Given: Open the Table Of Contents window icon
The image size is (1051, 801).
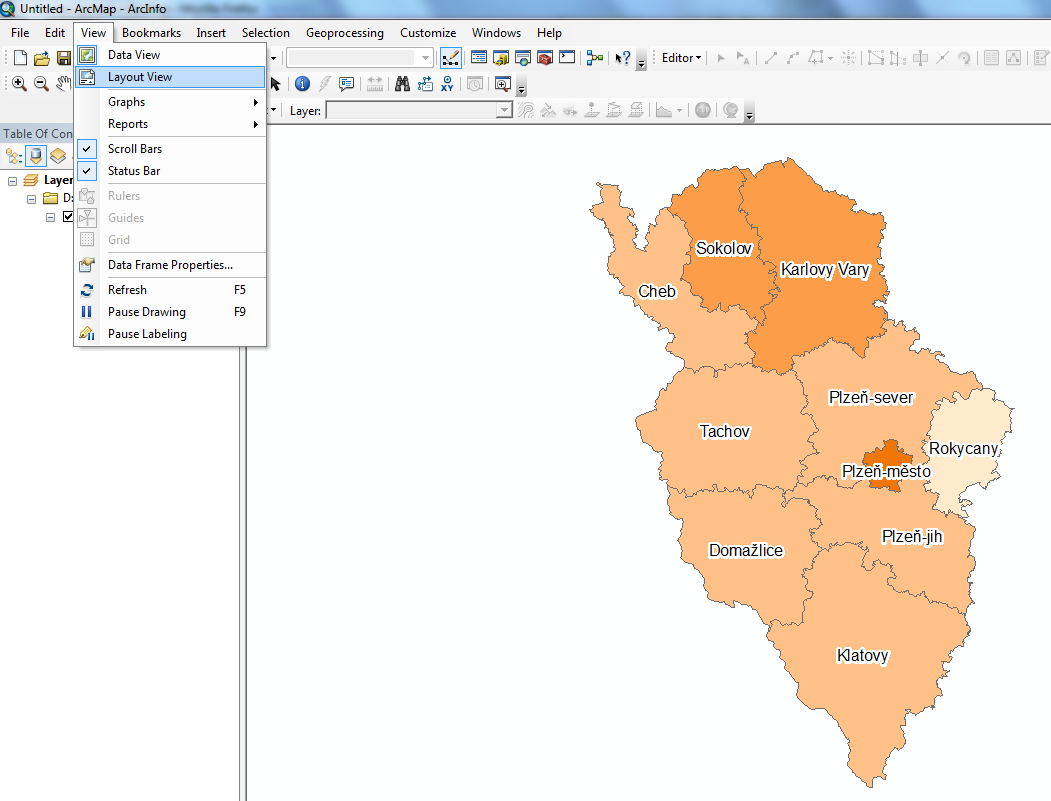Looking at the screenshot, I should point(479,58).
